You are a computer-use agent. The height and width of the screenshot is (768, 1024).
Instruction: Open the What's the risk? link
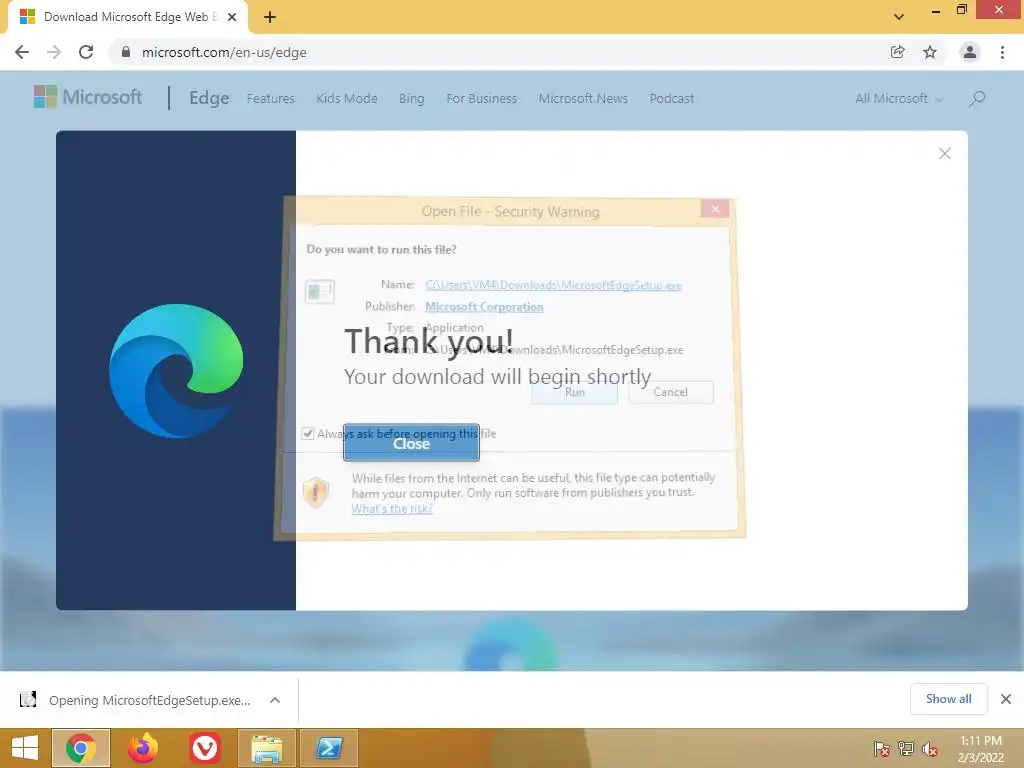tap(392, 509)
